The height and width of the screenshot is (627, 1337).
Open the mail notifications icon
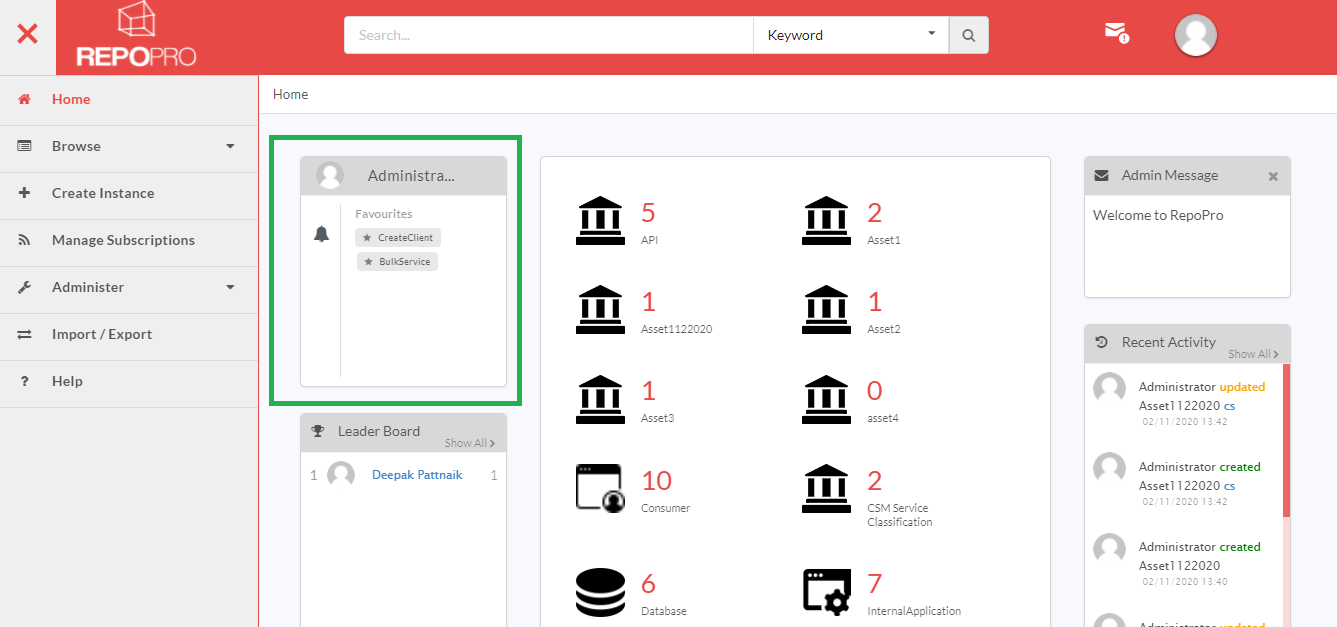pyautogui.click(x=1116, y=32)
